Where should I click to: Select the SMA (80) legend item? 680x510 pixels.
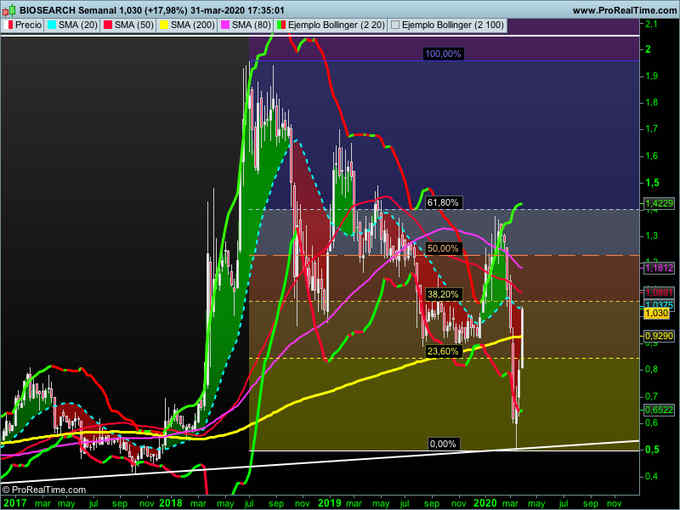click(x=246, y=25)
